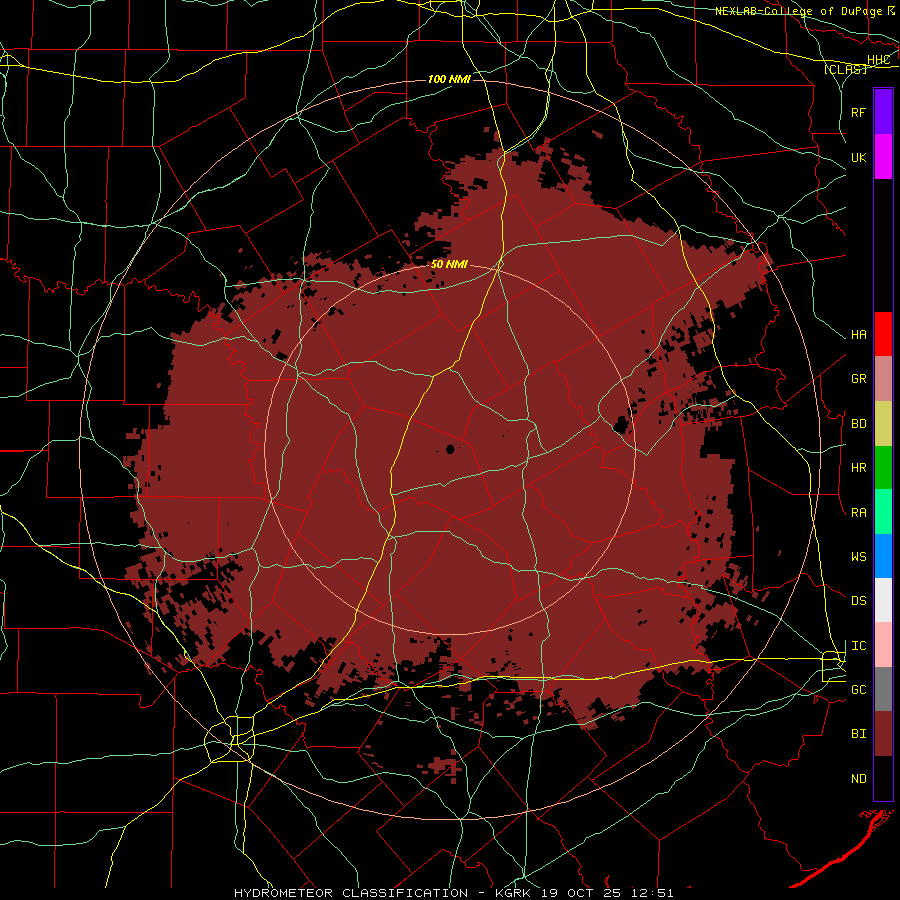This screenshot has height=900, width=900.
Task: Click the UK legend label
Action: 858,157
